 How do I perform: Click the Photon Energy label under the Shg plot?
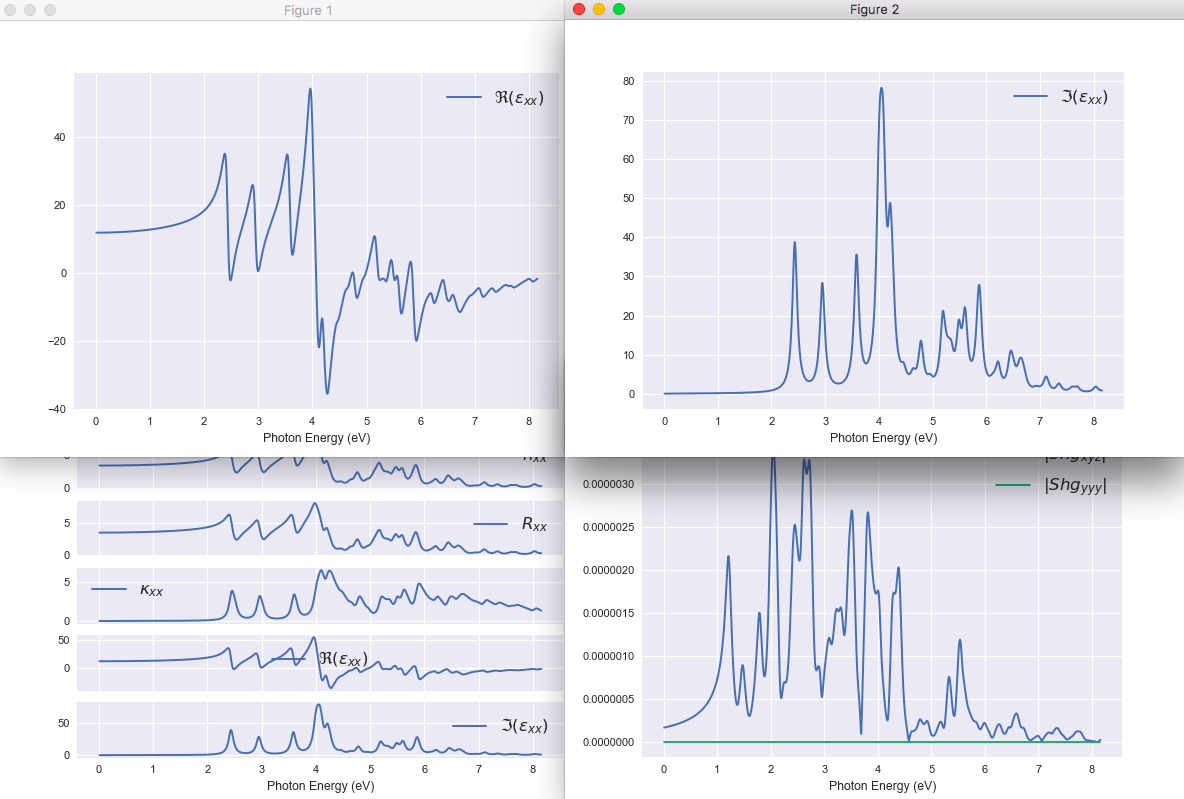[x=883, y=786]
